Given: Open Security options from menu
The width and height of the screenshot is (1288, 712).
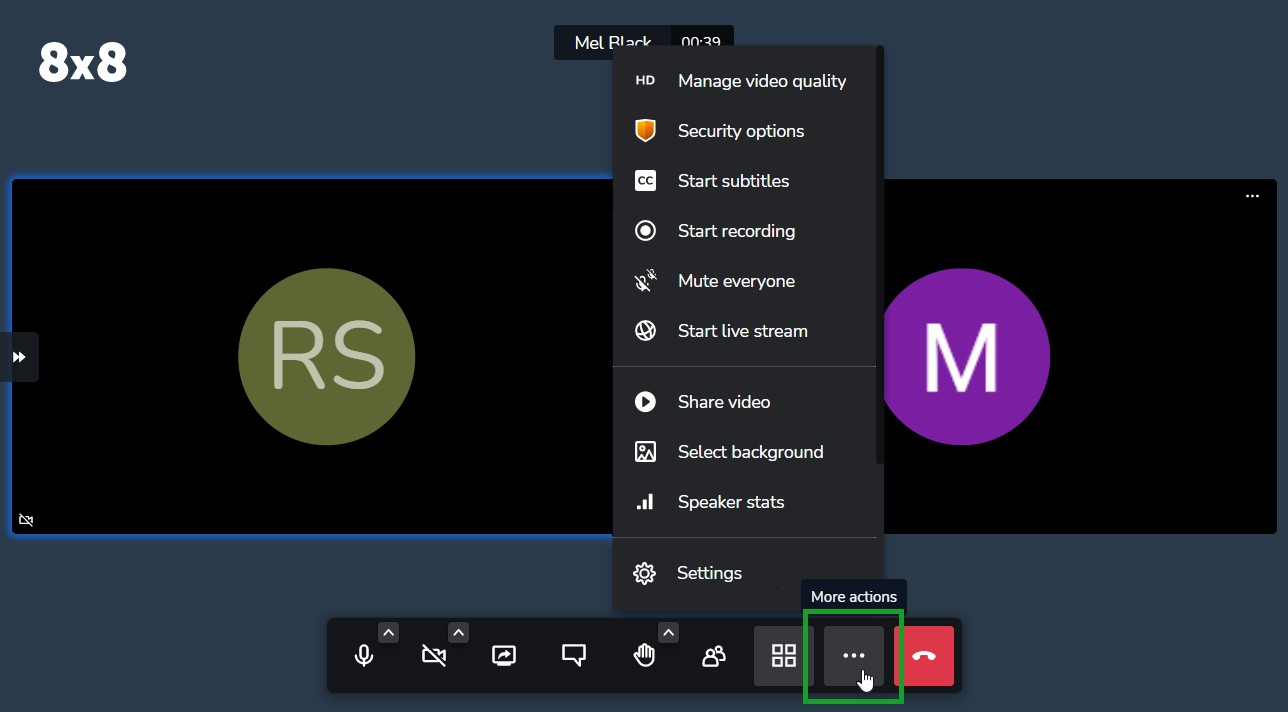Looking at the screenshot, I should tap(745, 131).
